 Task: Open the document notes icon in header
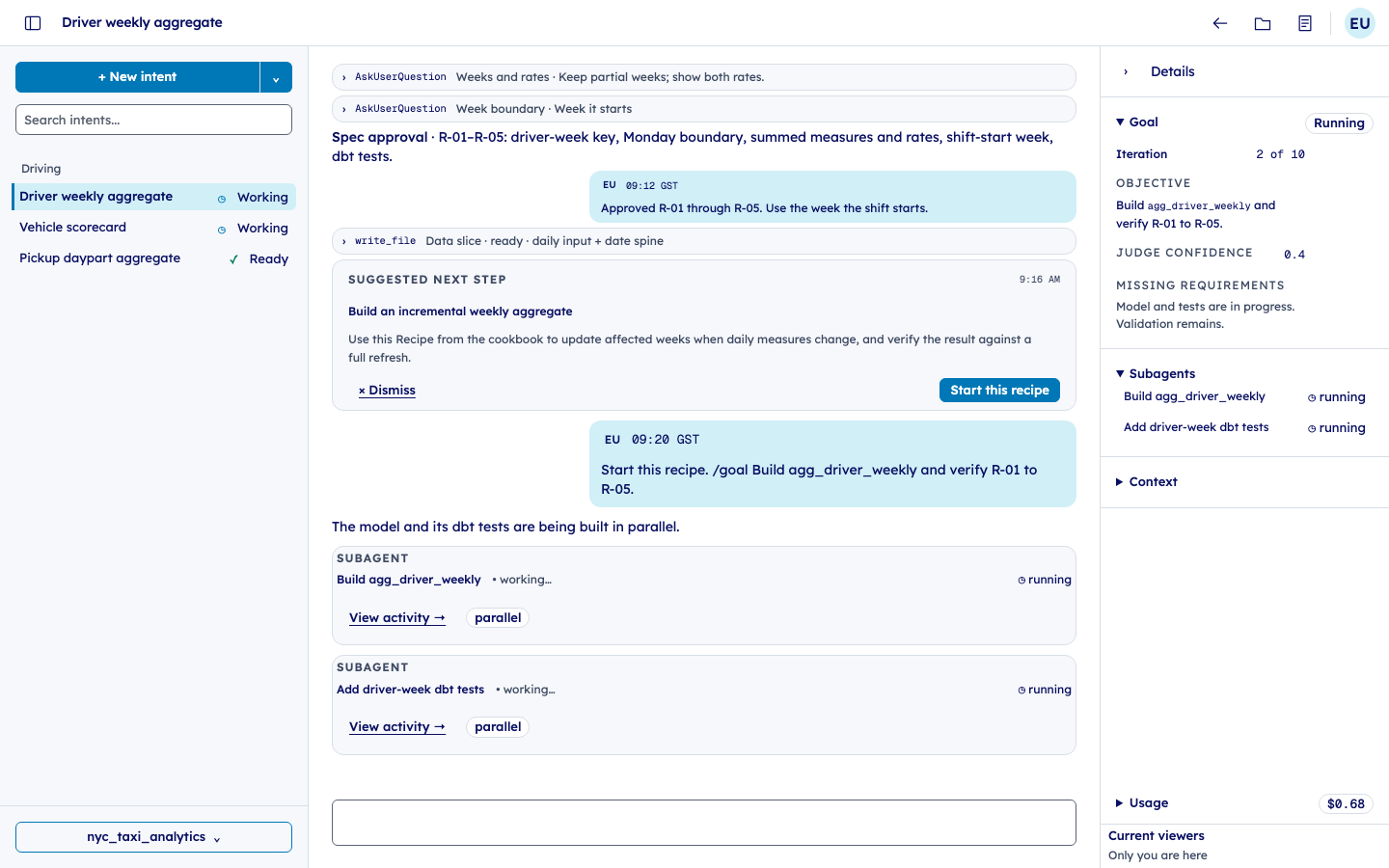1305,23
